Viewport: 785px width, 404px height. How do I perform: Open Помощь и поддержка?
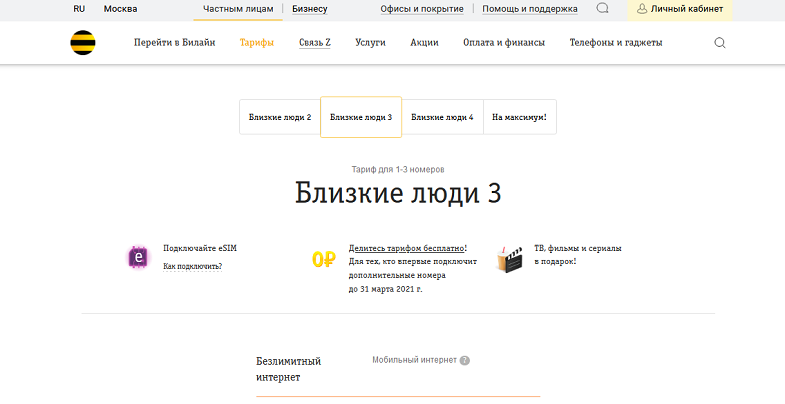tap(530, 9)
